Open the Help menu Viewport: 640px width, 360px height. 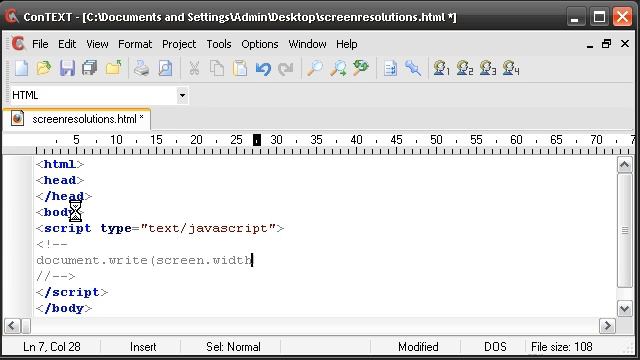pyautogui.click(x=347, y=44)
